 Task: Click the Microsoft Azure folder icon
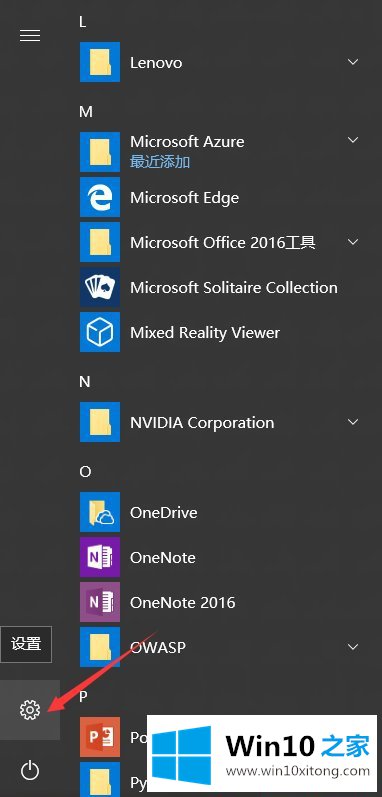100,152
